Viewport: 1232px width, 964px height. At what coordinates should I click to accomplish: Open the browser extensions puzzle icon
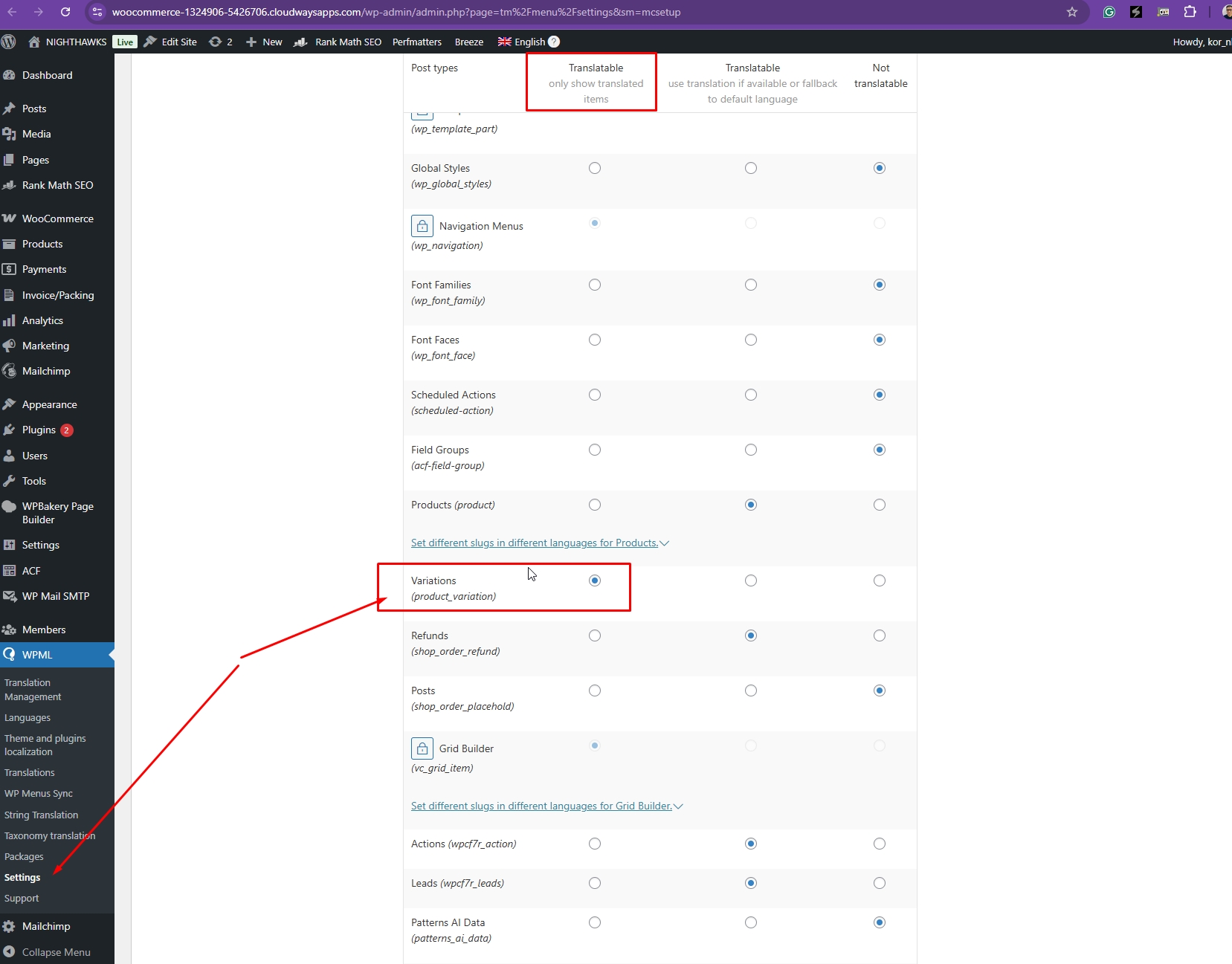point(1190,12)
